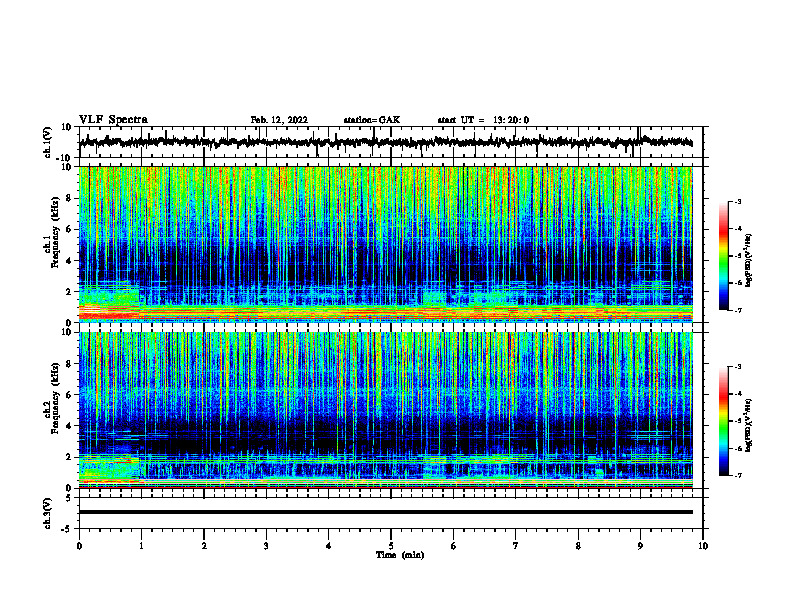Click the "6" kHz tick on ch.2 spectrogram
The height and width of the screenshot is (612, 792).
70,395
